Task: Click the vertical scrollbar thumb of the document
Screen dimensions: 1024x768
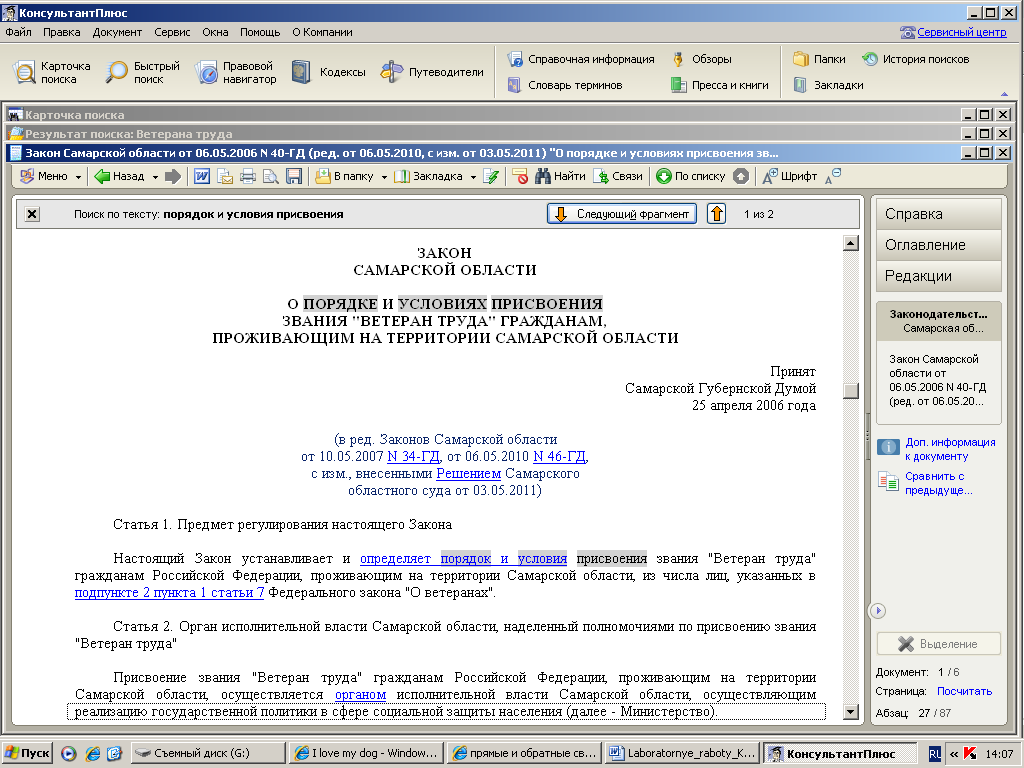Action: [x=851, y=391]
